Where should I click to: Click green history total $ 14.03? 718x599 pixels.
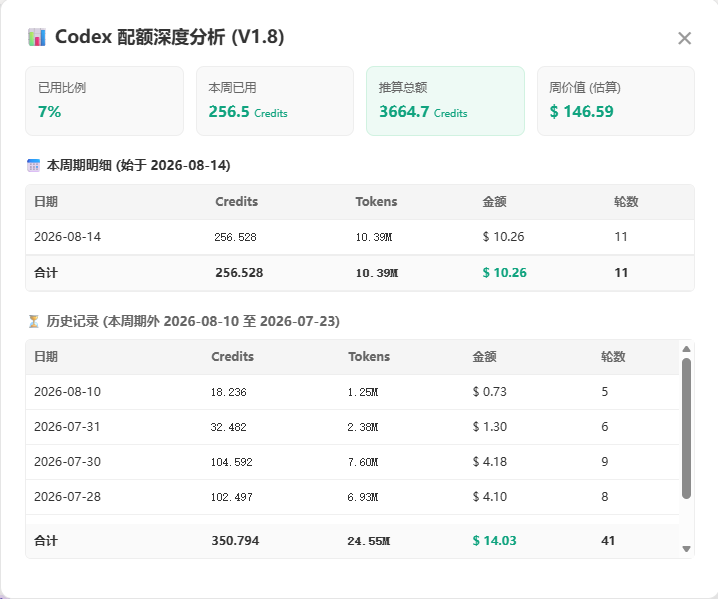pyautogui.click(x=494, y=541)
